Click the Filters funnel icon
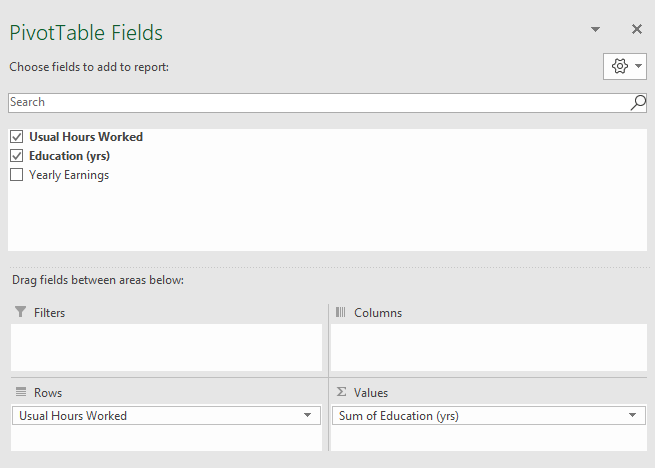Image resolution: width=655 pixels, height=468 pixels. pos(21,313)
